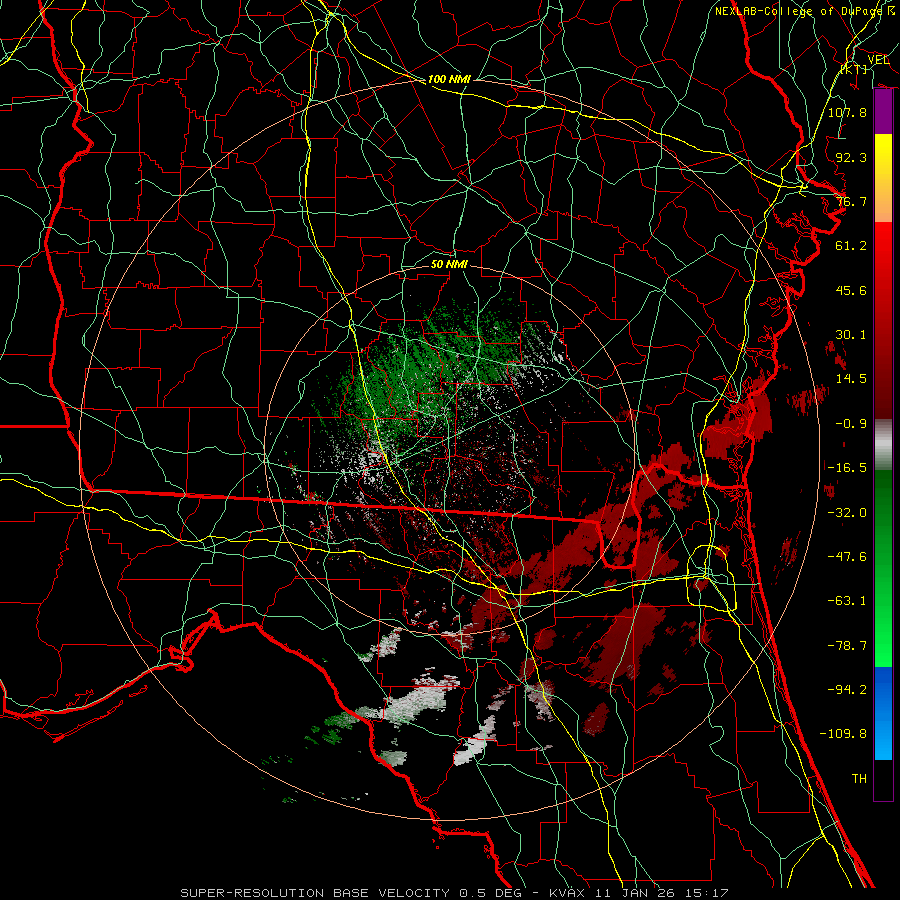Click the -47.6 legend value
Image resolution: width=900 pixels, height=900 pixels.
pyautogui.click(x=847, y=557)
